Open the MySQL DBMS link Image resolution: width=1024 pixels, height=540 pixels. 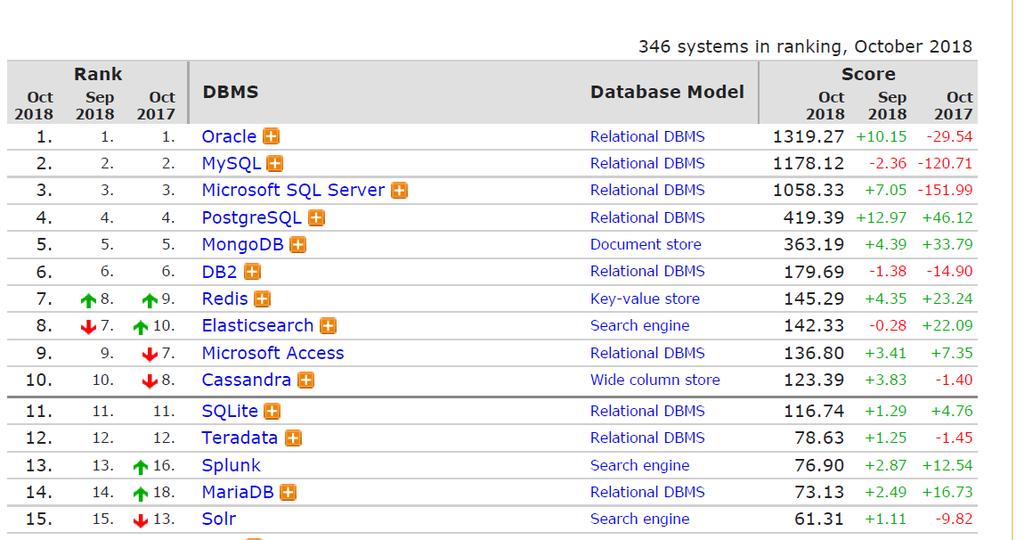click(x=231, y=163)
